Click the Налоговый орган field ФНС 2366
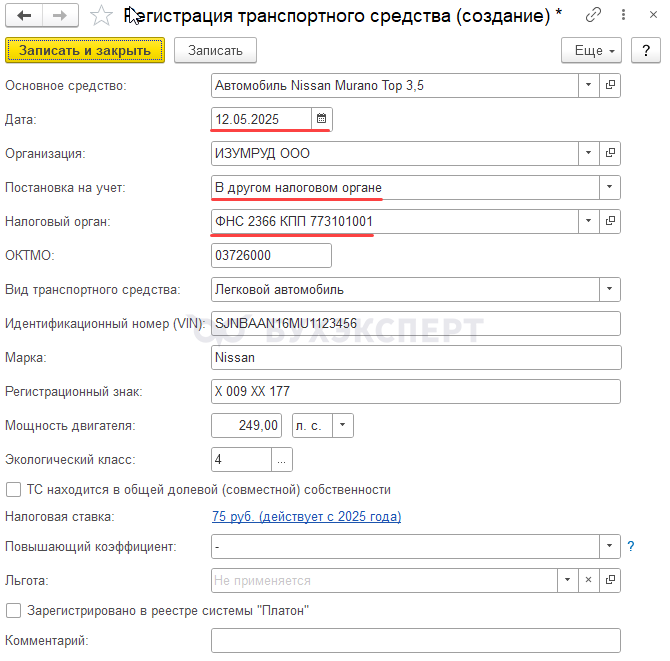670x661 pixels. (x=395, y=221)
